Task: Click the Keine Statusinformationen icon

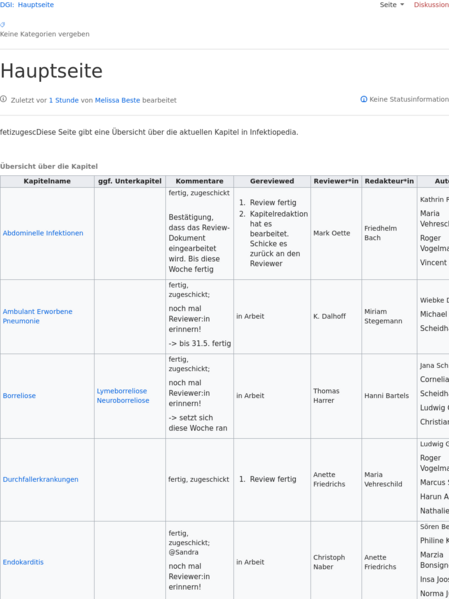Action: coord(363,99)
